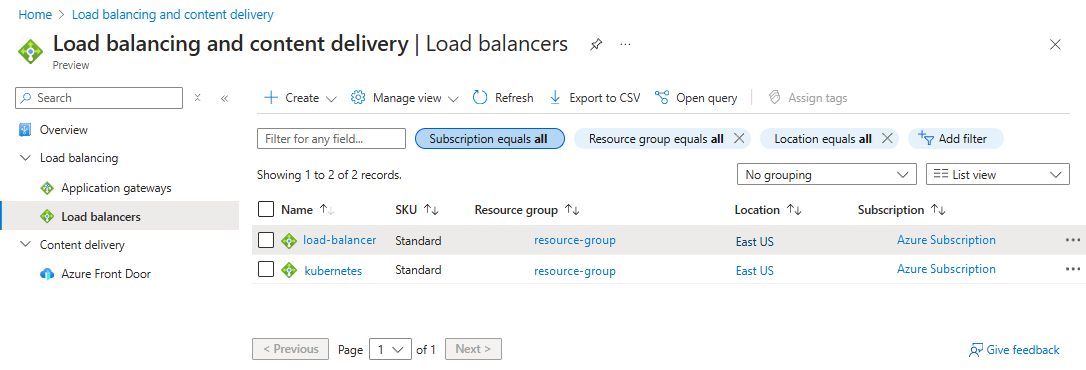Export the list to CSV
This screenshot has height=370, width=1086.
[x=594, y=98]
